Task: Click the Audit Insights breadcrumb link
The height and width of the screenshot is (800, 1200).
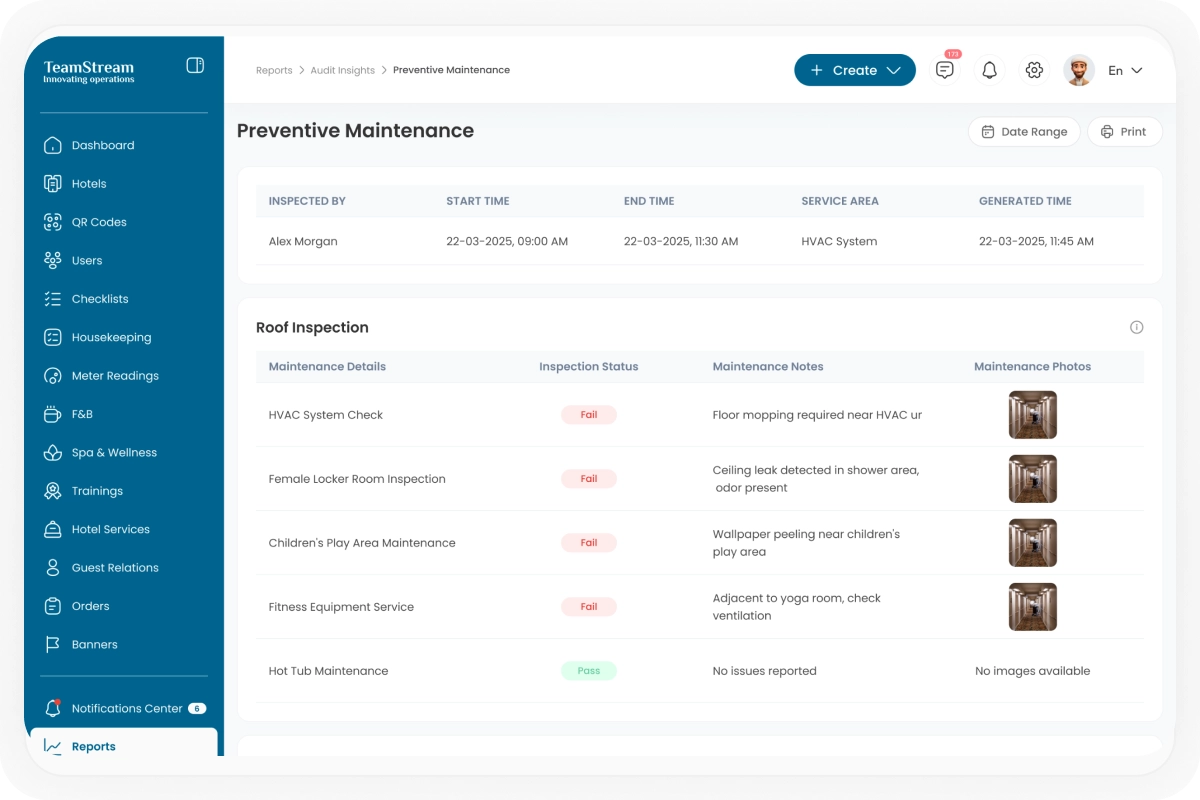Action: click(x=342, y=70)
